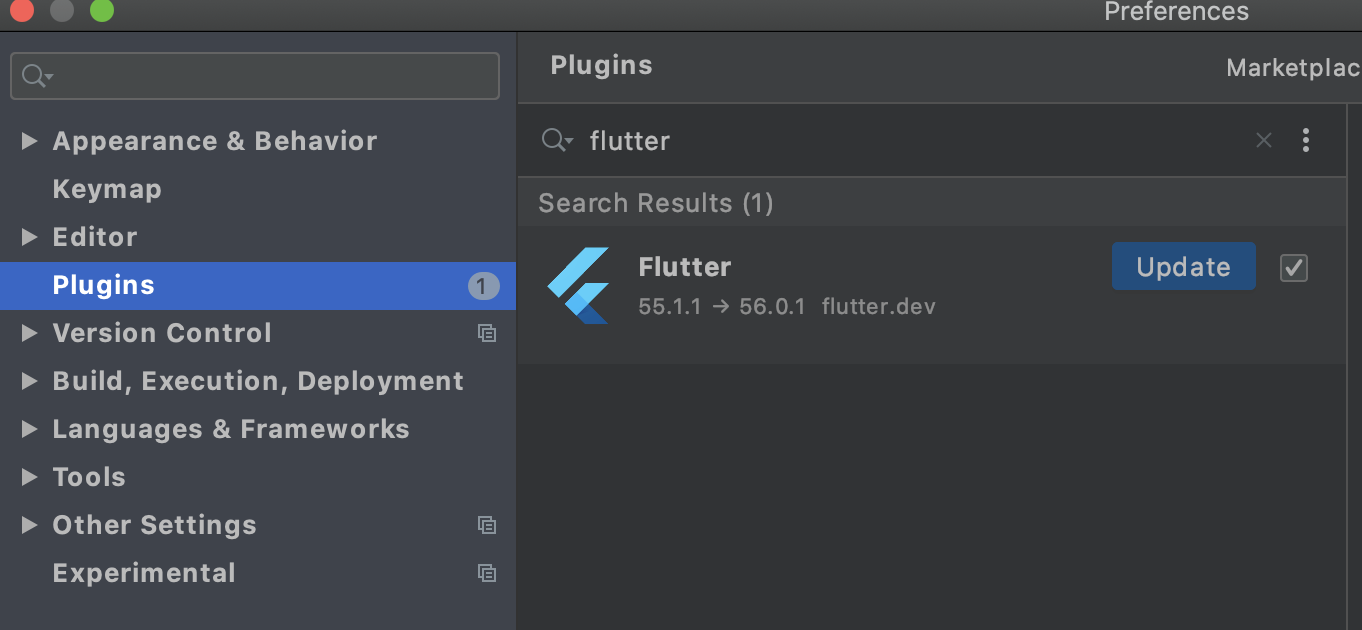The height and width of the screenshot is (630, 1362).
Task: Click the Experimental project-level icon
Action: 487,573
